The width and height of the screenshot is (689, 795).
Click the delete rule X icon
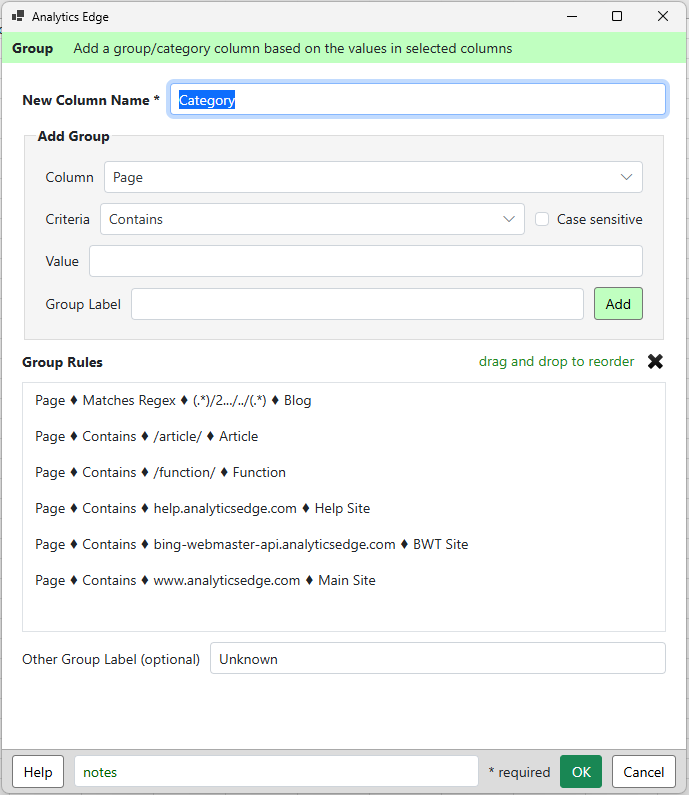tap(655, 362)
